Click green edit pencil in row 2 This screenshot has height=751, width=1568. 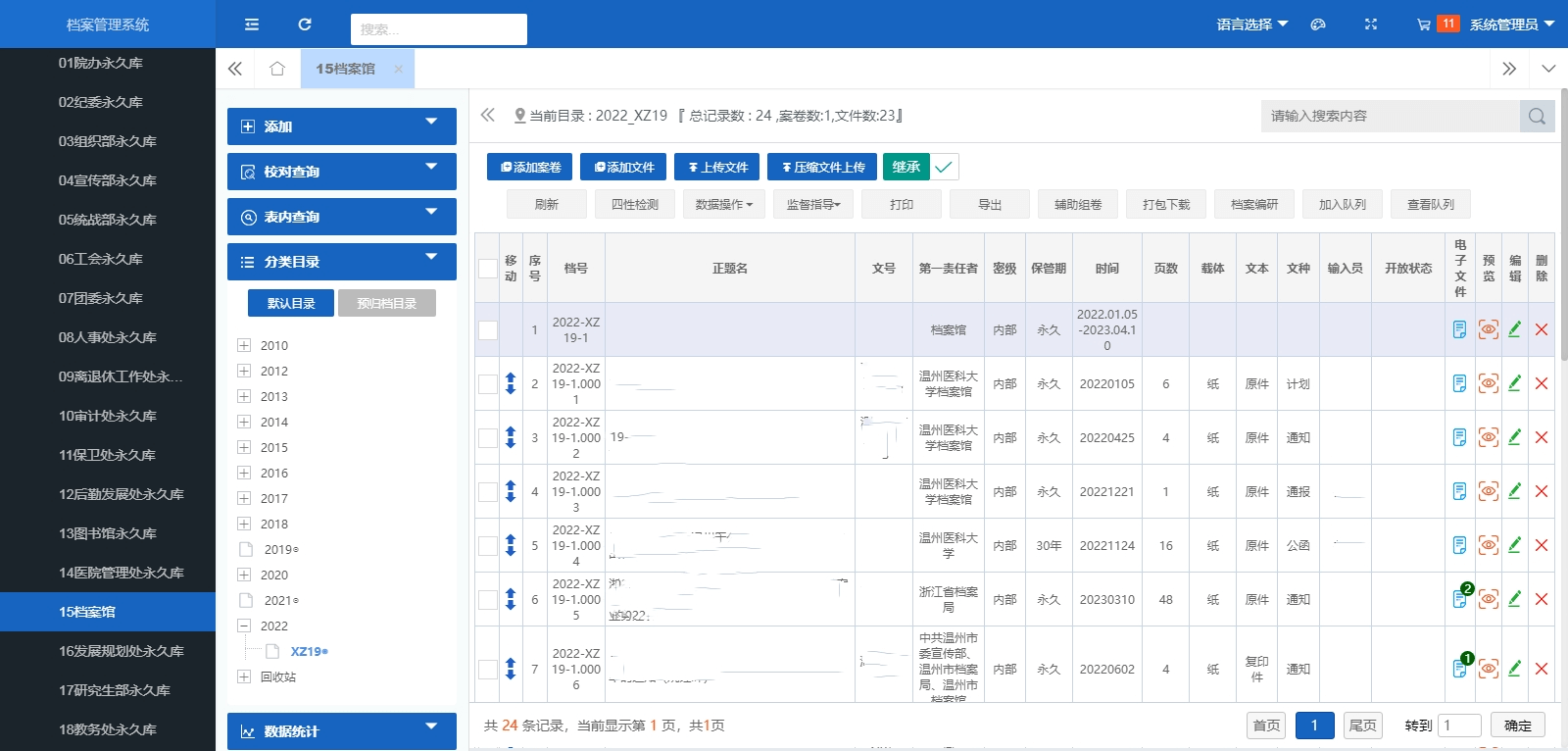pyautogui.click(x=1514, y=383)
